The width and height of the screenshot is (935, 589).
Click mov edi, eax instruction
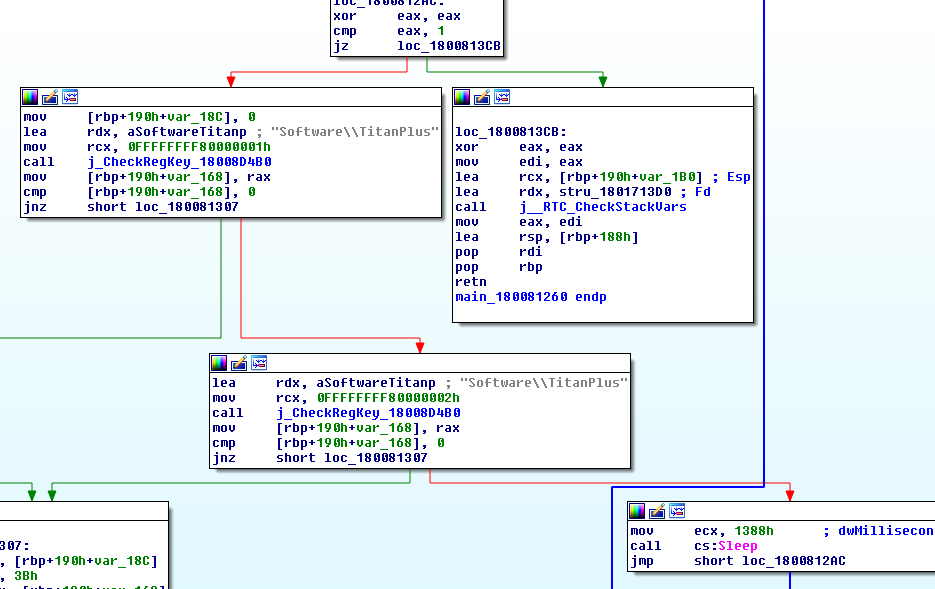(519, 162)
